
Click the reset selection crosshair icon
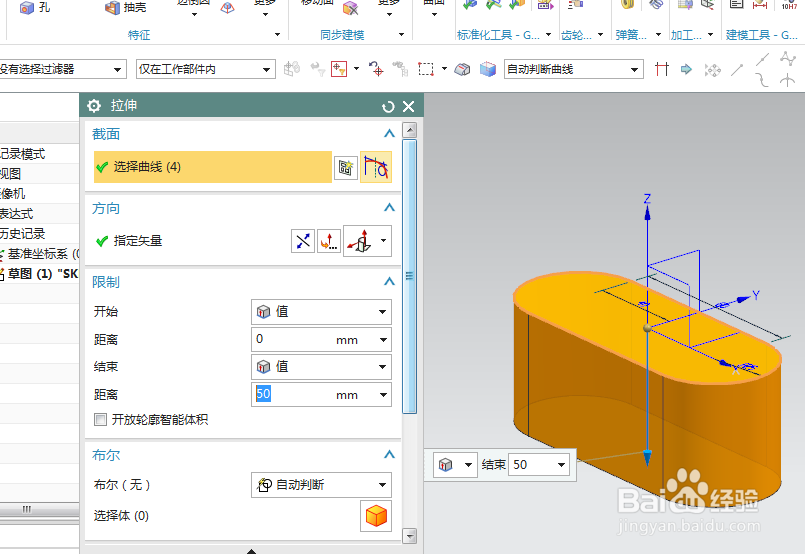[x=376, y=69]
